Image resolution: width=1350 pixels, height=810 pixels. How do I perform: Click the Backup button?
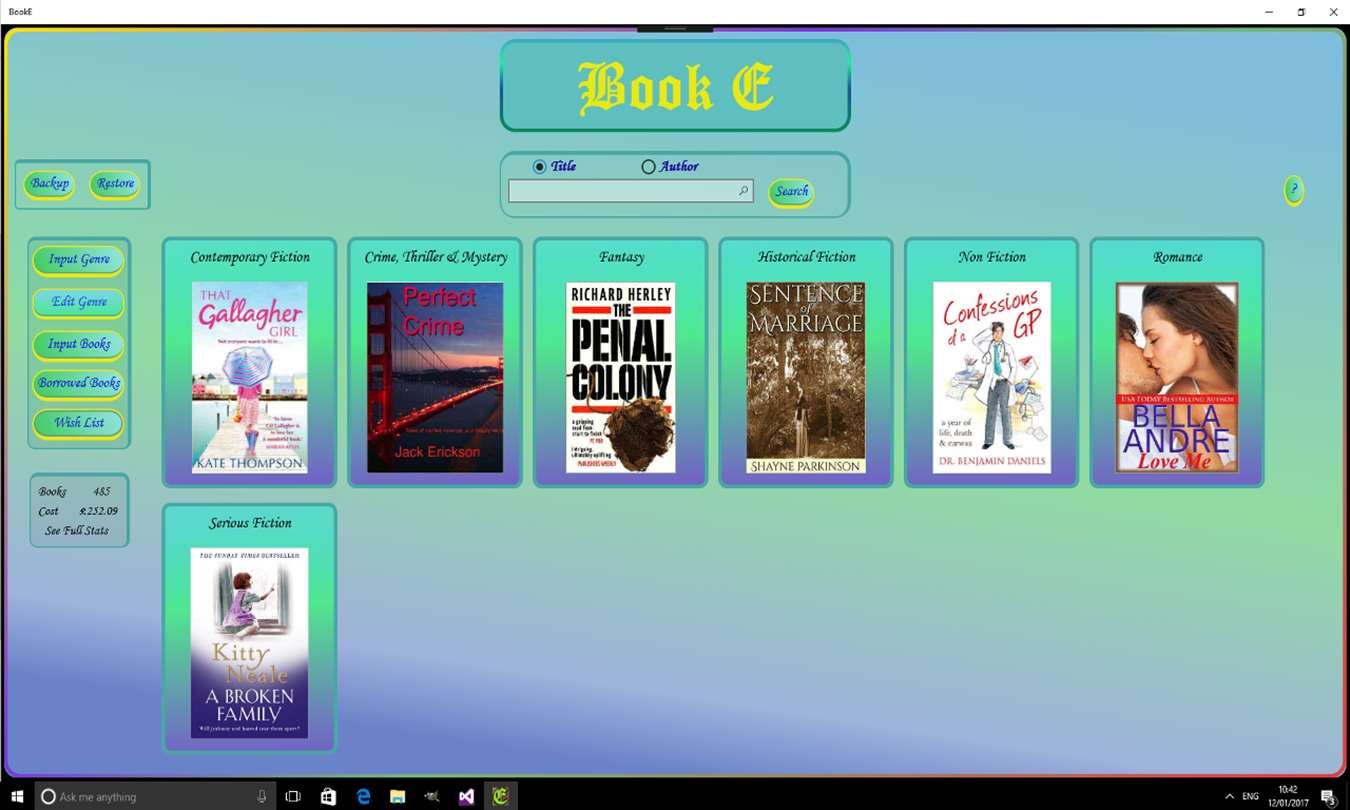[50, 184]
